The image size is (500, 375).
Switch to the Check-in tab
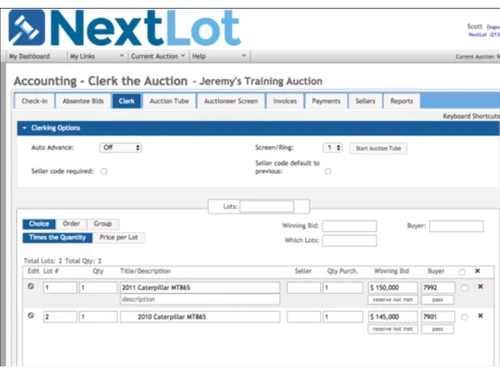click(x=34, y=101)
